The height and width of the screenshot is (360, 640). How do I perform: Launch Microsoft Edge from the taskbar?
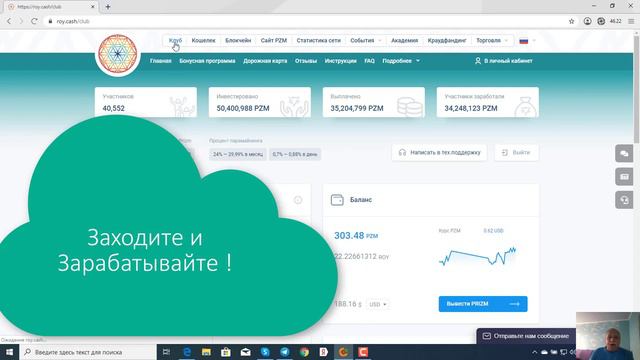coord(187,352)
